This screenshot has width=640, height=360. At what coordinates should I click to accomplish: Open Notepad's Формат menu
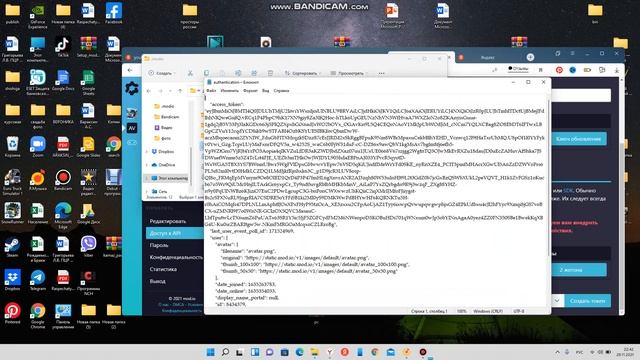point(250,91)
